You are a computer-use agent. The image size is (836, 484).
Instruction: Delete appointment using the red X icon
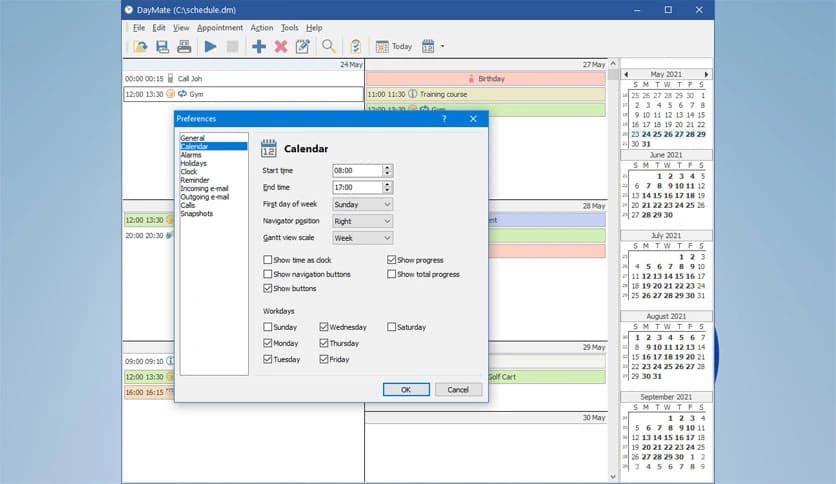(281, 47)
